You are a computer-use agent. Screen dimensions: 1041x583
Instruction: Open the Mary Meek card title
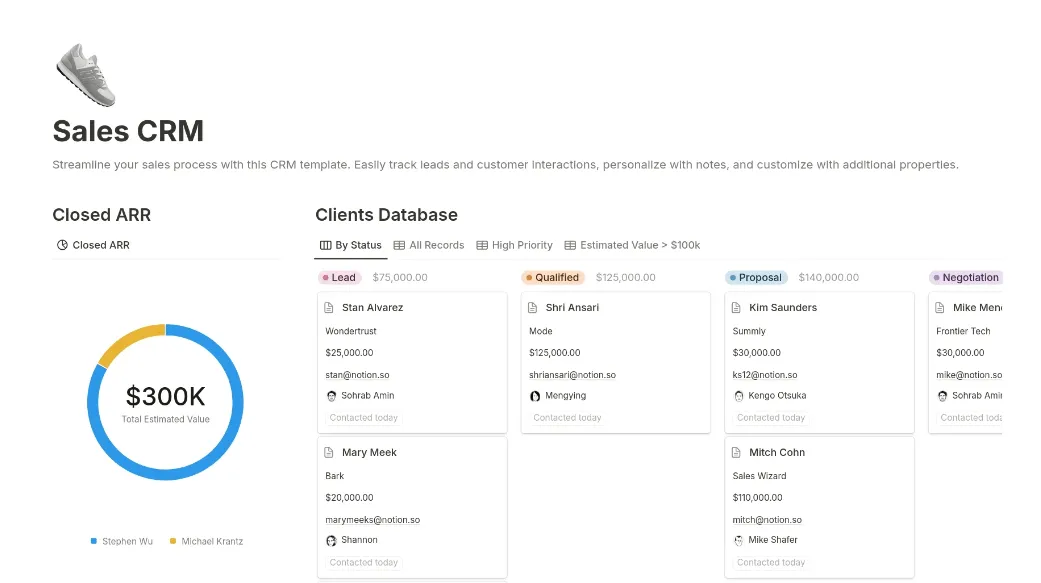pos(369,452)
